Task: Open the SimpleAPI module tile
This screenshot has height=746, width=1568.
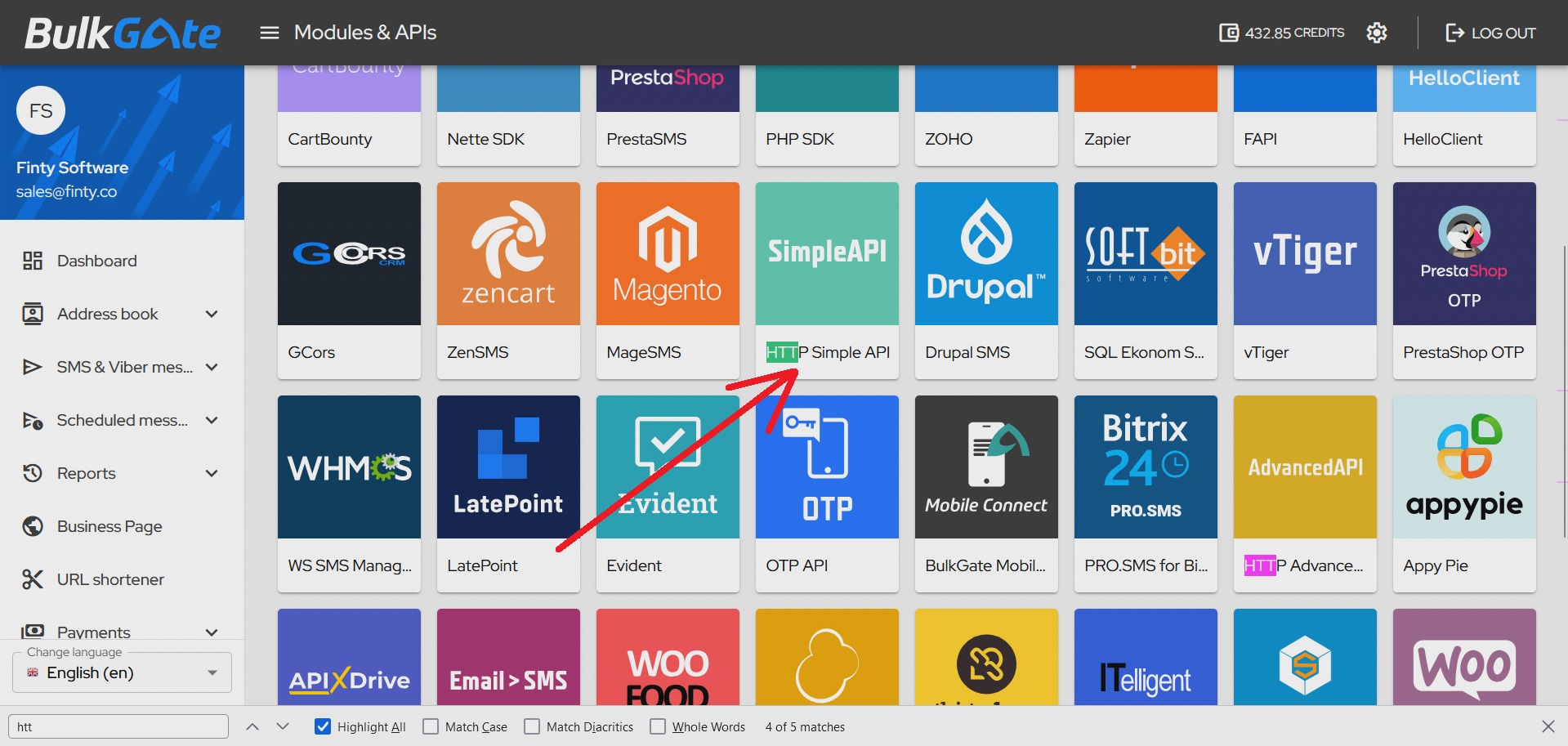Action: 827,280
